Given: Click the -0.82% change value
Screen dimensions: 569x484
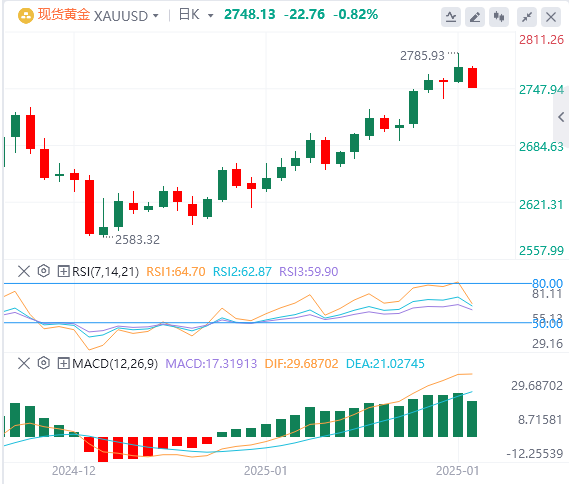Looking at the screenshot, I should click(x=355, y=15).
